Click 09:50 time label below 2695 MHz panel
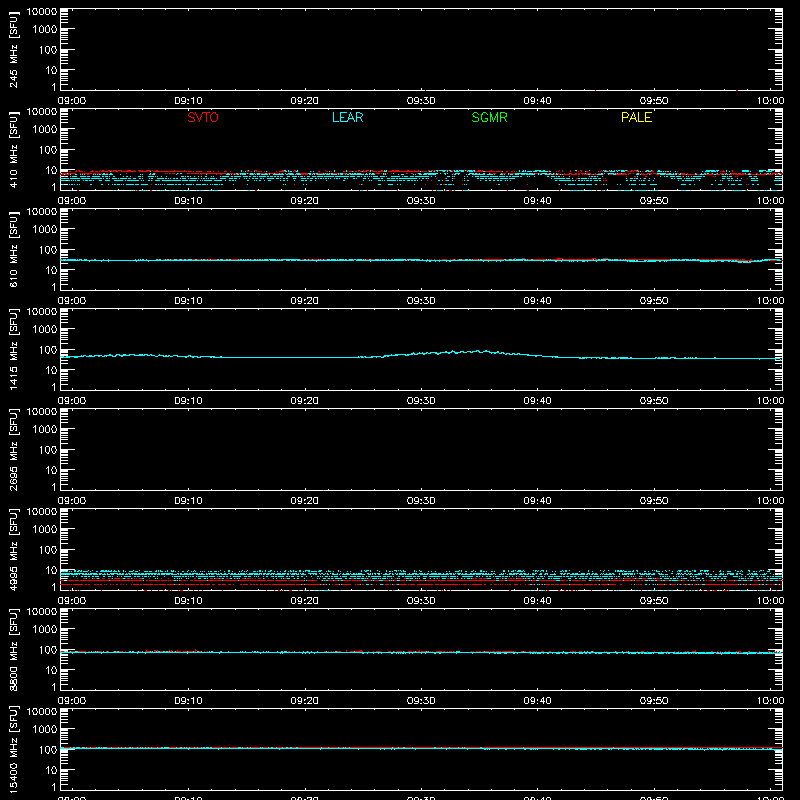The image size is (800, 800). tap(654, 501)
